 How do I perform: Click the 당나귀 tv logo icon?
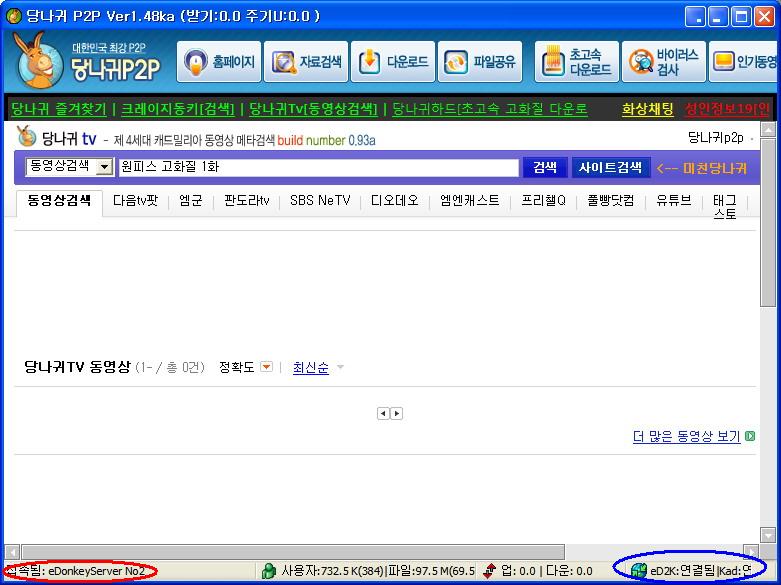tap(26, 136)
